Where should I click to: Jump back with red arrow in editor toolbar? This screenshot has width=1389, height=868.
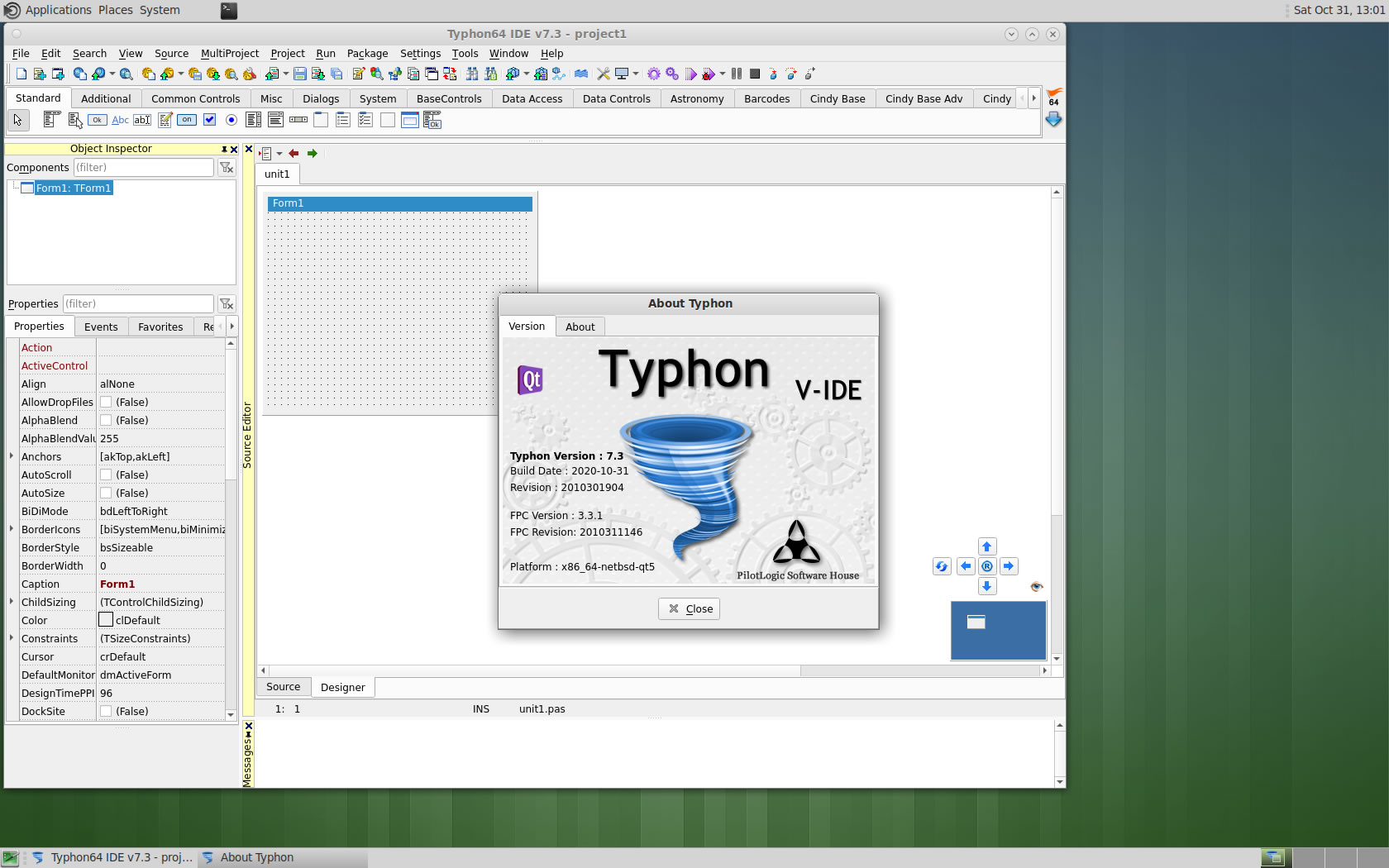pyautogui.click(x=294, y=153)
